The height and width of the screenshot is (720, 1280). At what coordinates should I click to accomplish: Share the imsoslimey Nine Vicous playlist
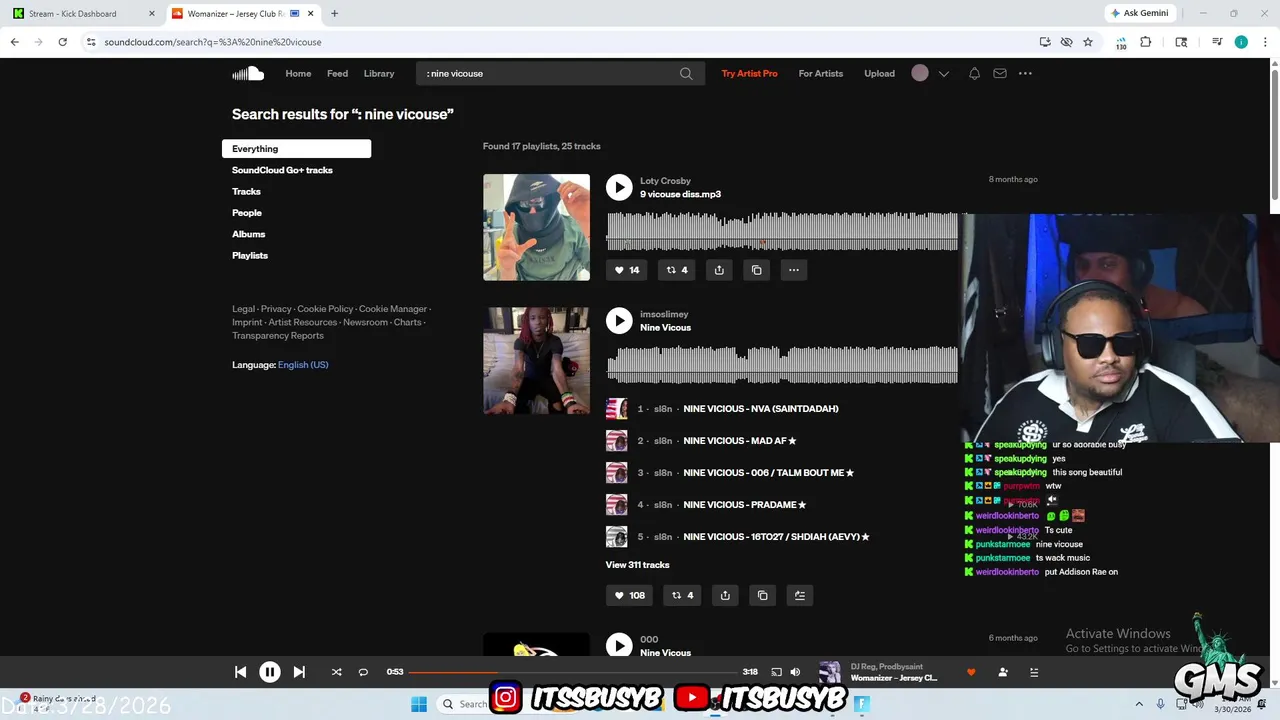pyautogui.click(x=725, y=595)
